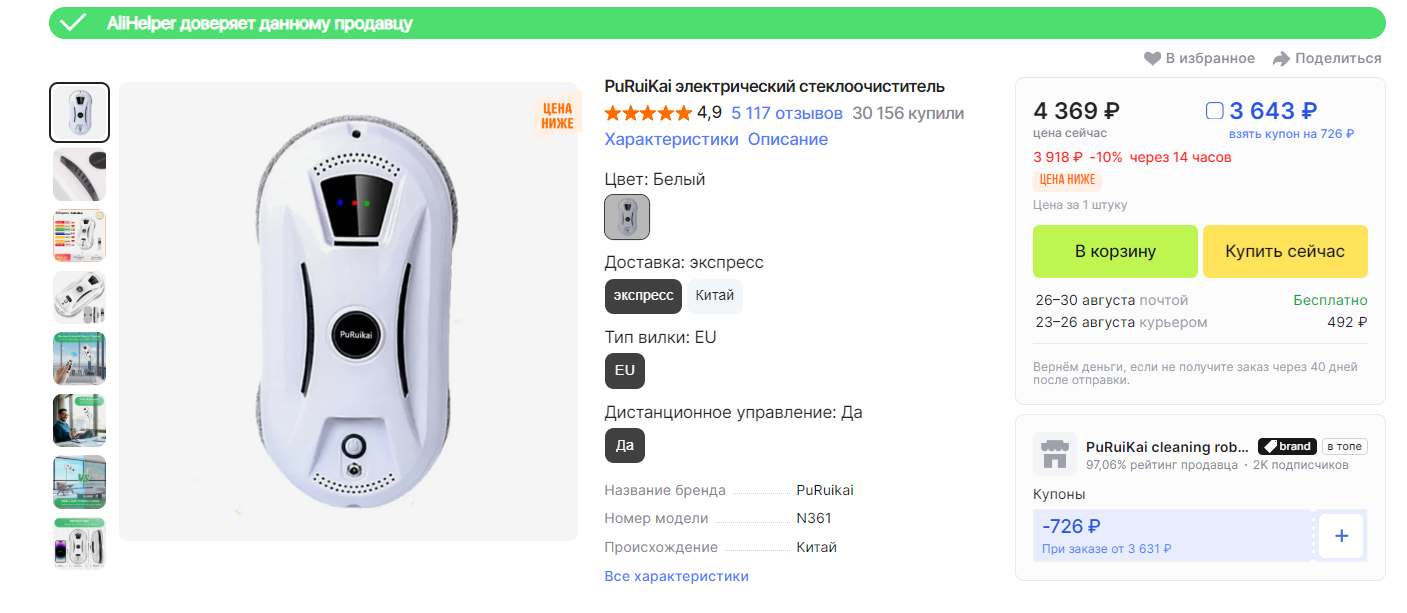Click the seller store icon
Screen dimensions: 1407x613
1054,454
